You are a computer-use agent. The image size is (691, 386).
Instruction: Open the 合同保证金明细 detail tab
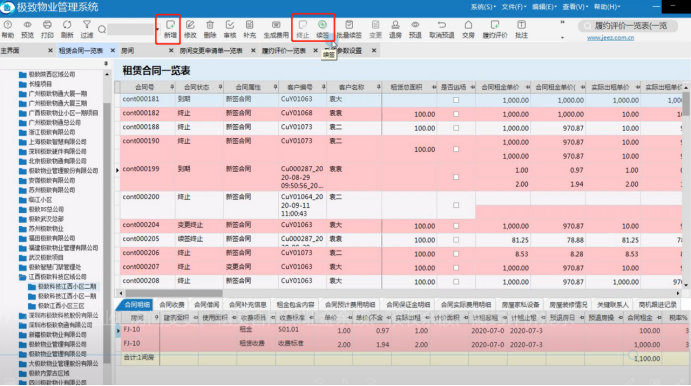pos(408,304)
